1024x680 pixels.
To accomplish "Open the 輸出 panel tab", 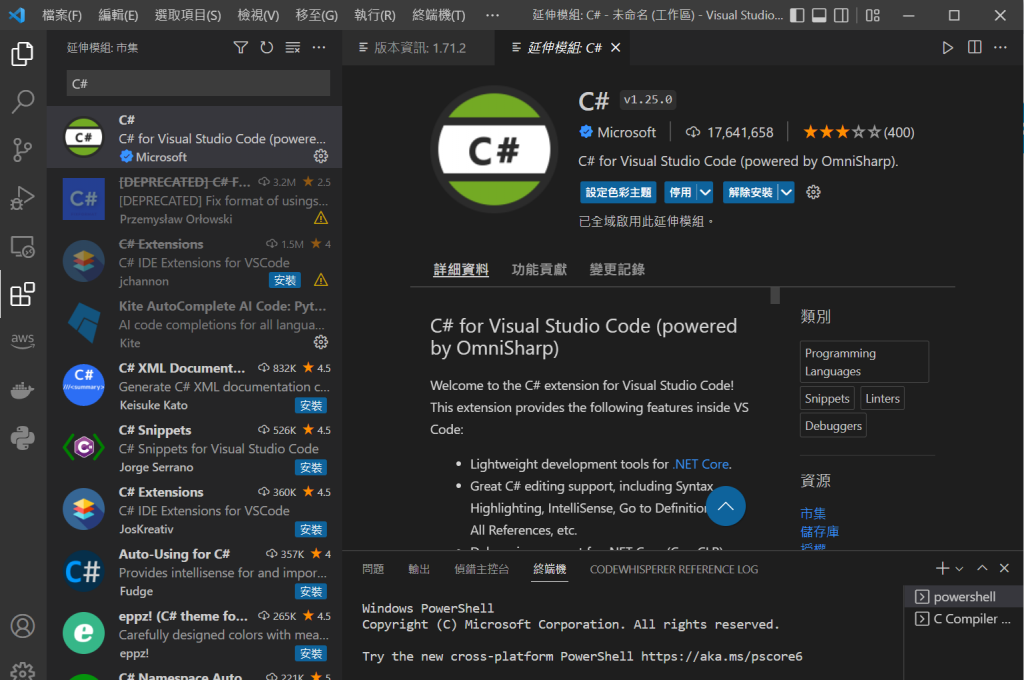I will point(419,569).
